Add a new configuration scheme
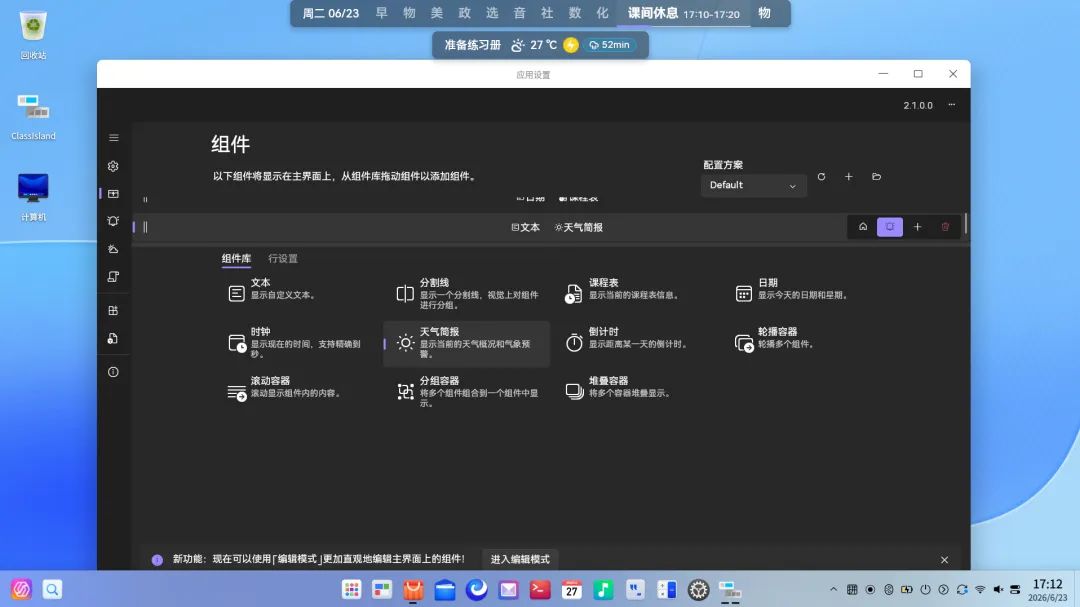1080x607 pixels. click(849, 177)
